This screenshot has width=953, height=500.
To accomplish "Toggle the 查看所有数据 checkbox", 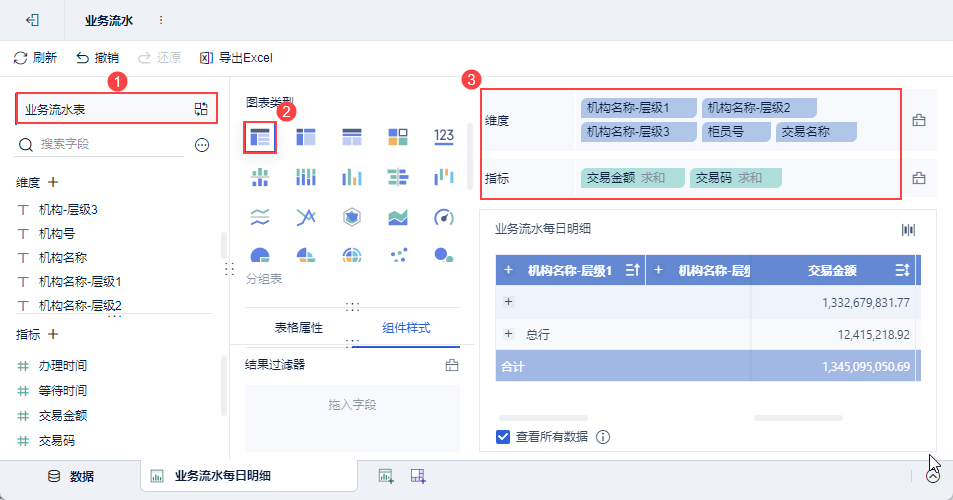I will click(x=504, y=436).
